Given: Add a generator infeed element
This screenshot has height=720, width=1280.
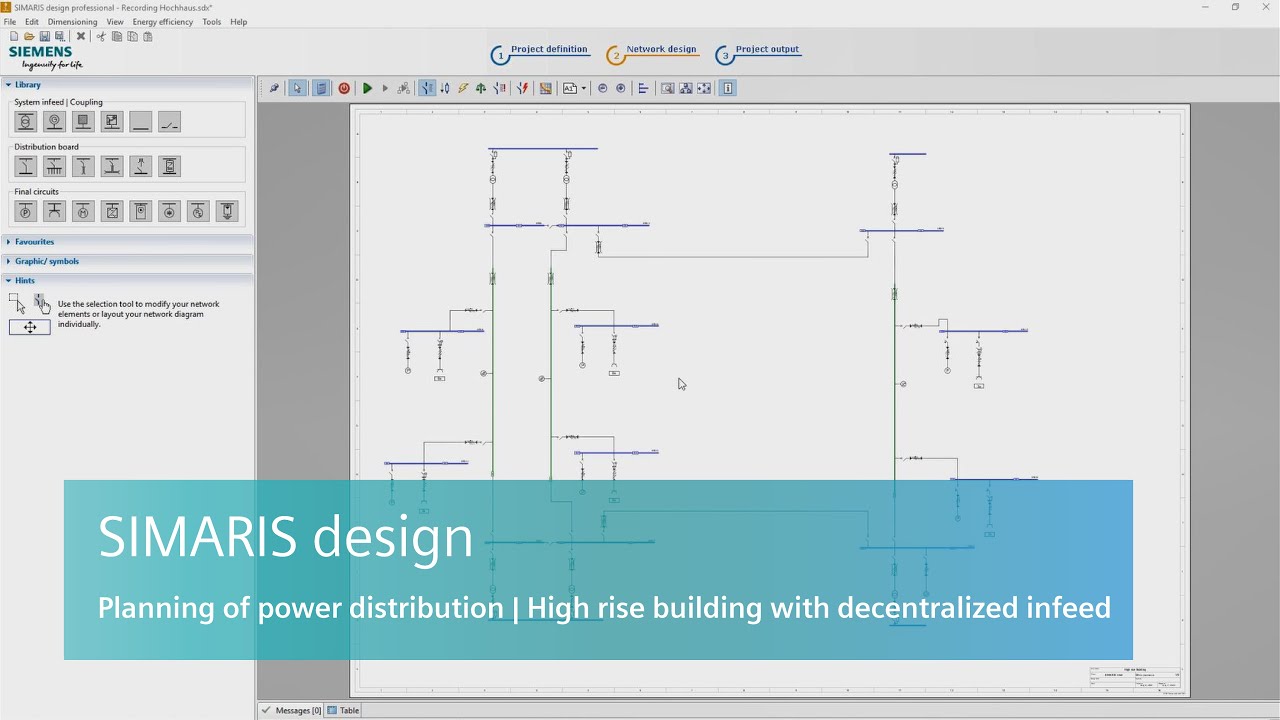Looking at the screenshot, I should (55, 122).
